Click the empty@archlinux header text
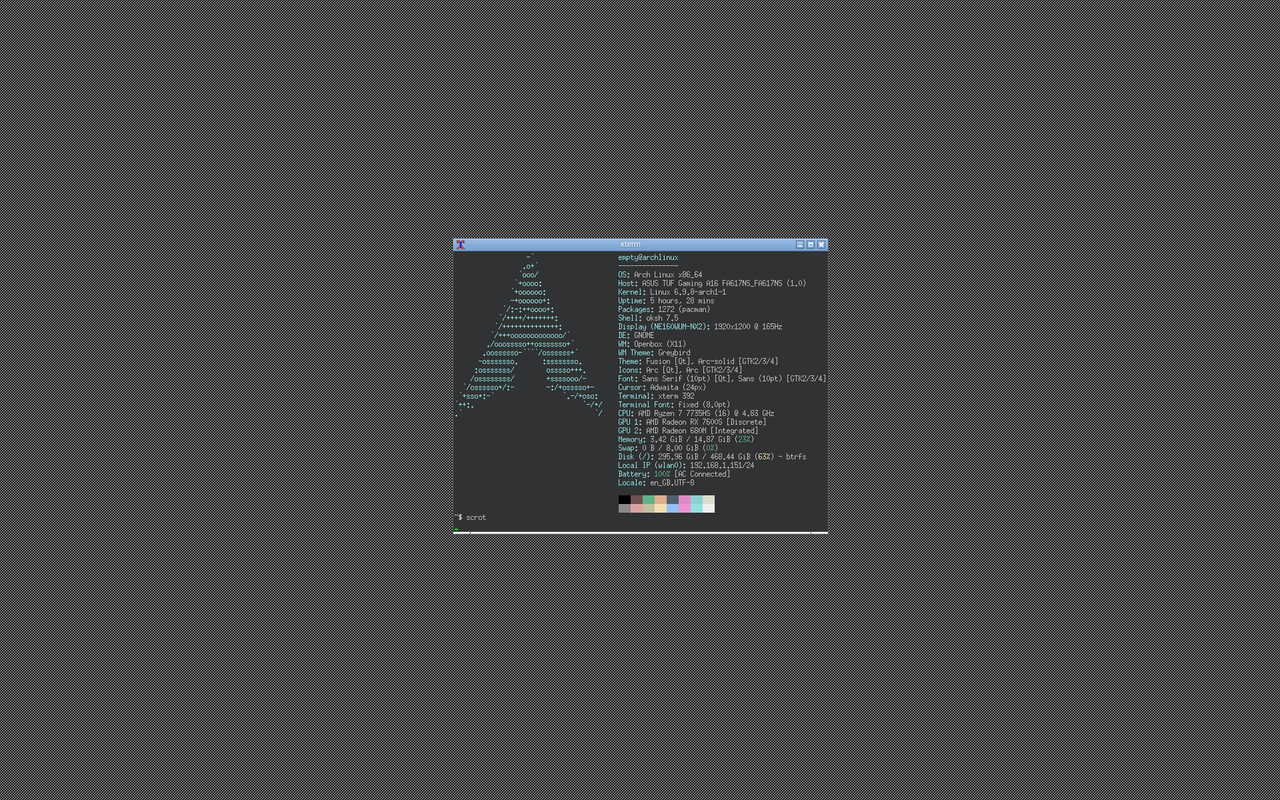Image resolution: width=1280 pixels, height=800 pixels. coord(648,257)
